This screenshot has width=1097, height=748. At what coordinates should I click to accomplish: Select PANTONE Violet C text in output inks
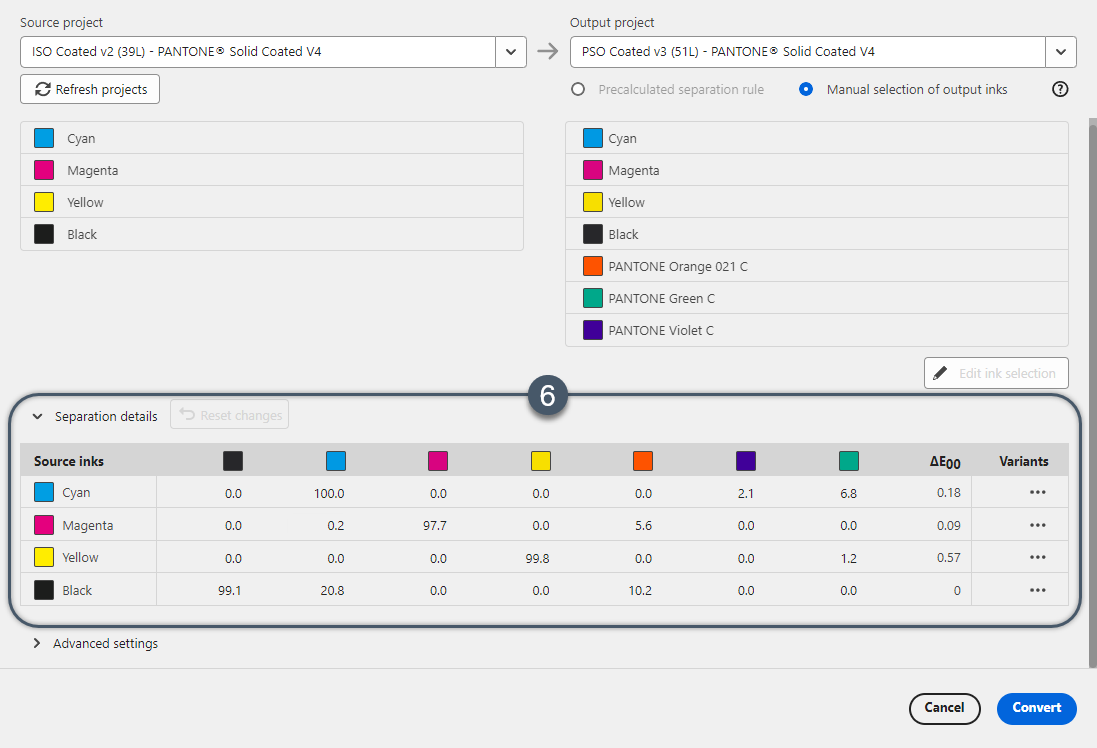click(x=661, y=330)
